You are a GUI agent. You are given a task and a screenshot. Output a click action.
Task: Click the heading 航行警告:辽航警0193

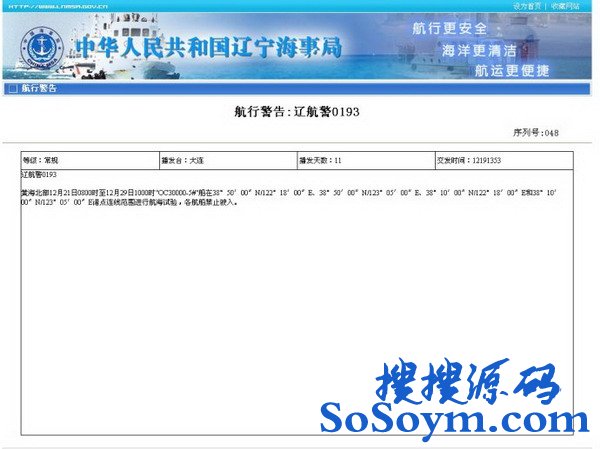296,112
